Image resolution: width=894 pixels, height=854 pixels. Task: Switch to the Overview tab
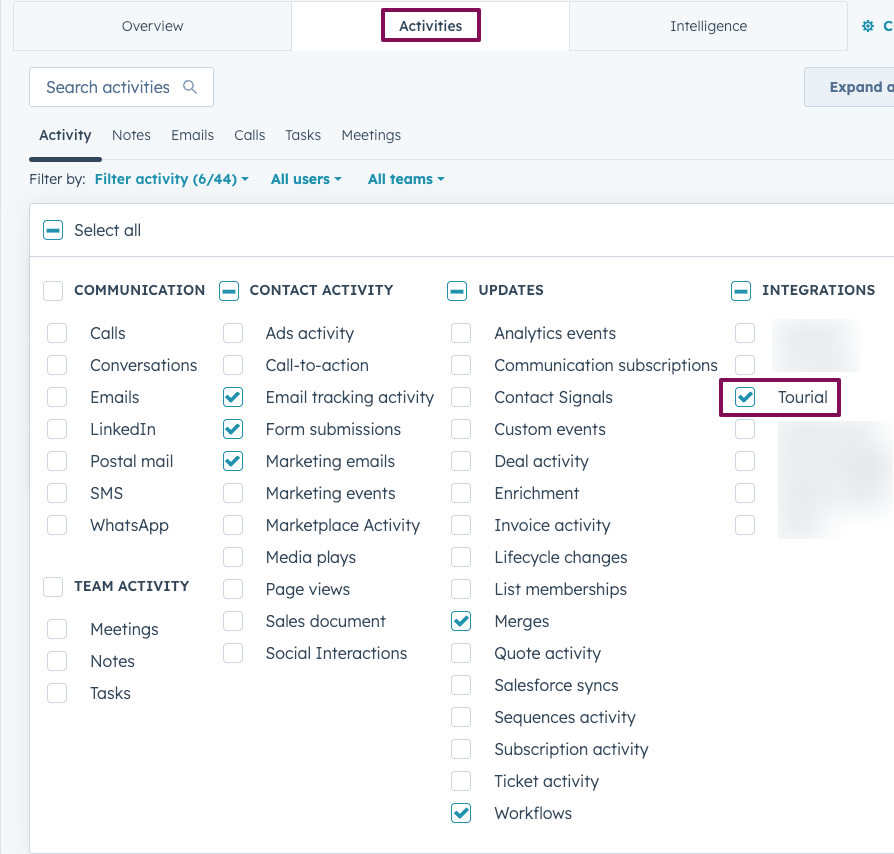point(152,27)
